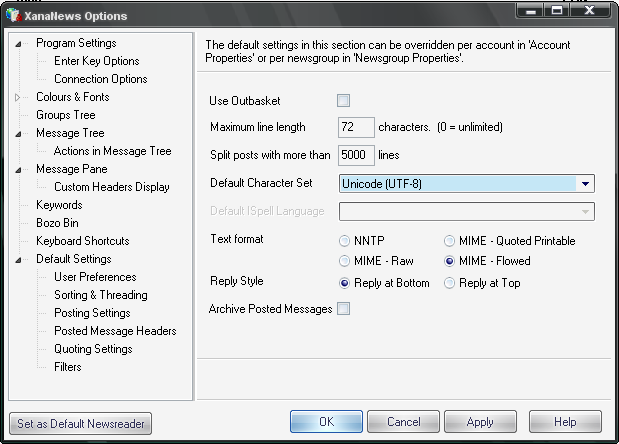Open Help for this dialog
Screen dimensions: 619x444
(565, 422)
